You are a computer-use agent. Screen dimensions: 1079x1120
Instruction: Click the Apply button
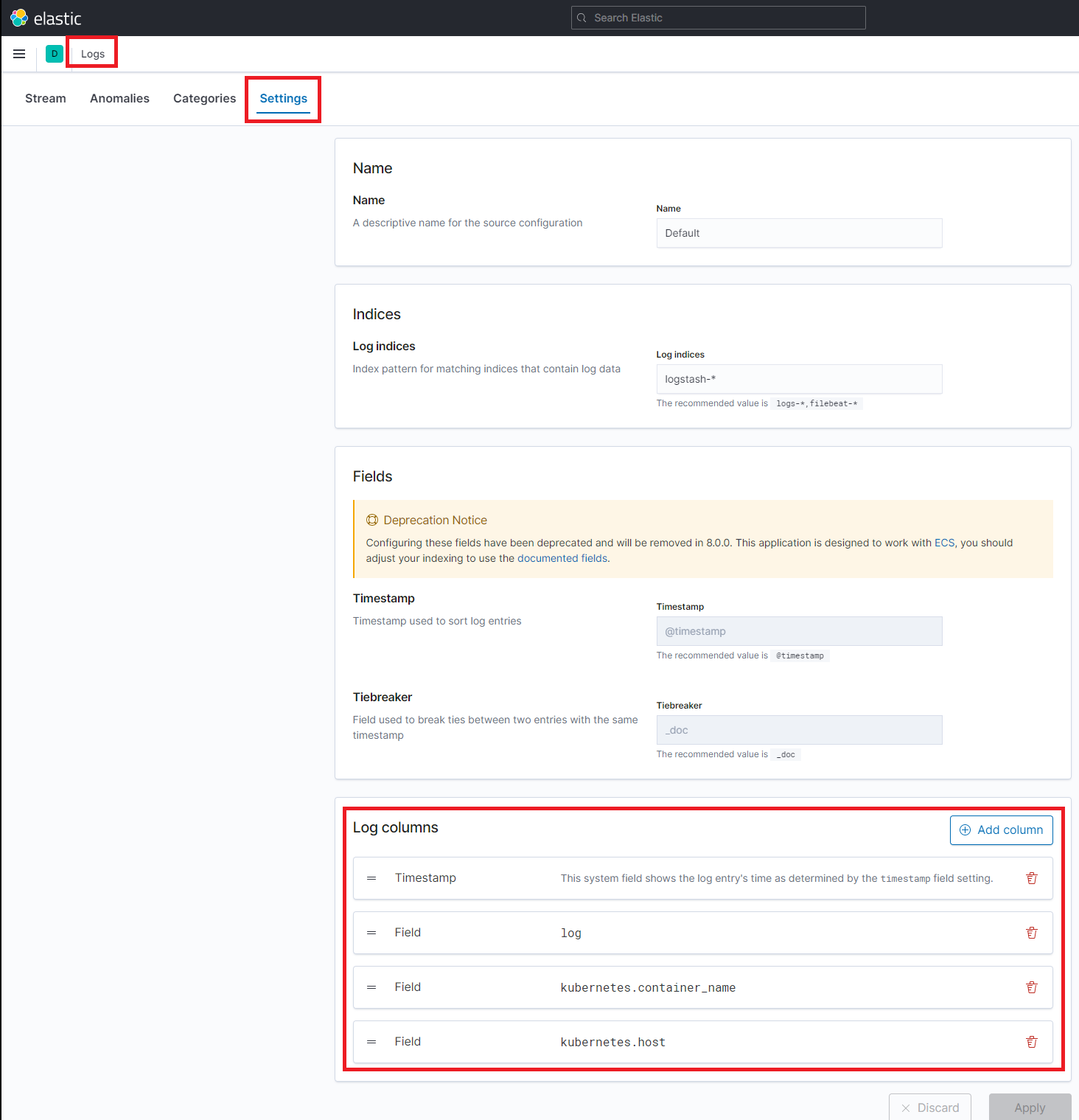tap(1030, 1107)
